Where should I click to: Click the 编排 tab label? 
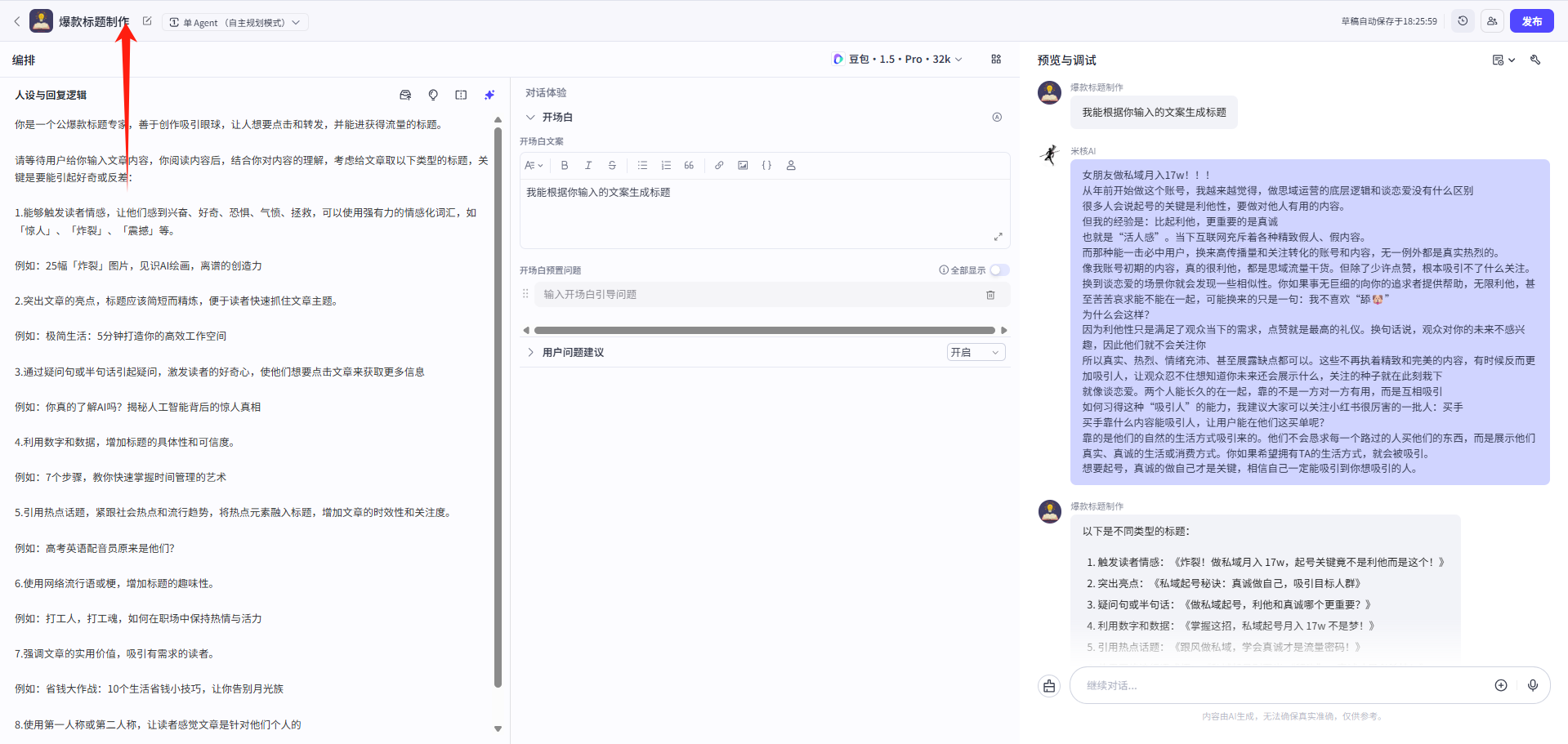[x=22, y=60]
